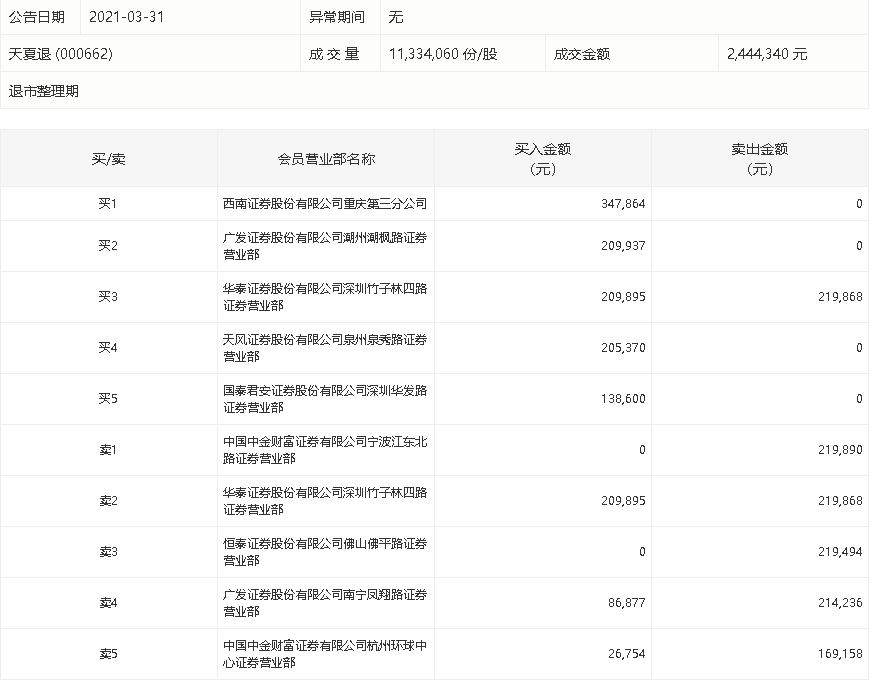
Task: Click buy amount 347,864 cell
Action: [x=623, y=204]
